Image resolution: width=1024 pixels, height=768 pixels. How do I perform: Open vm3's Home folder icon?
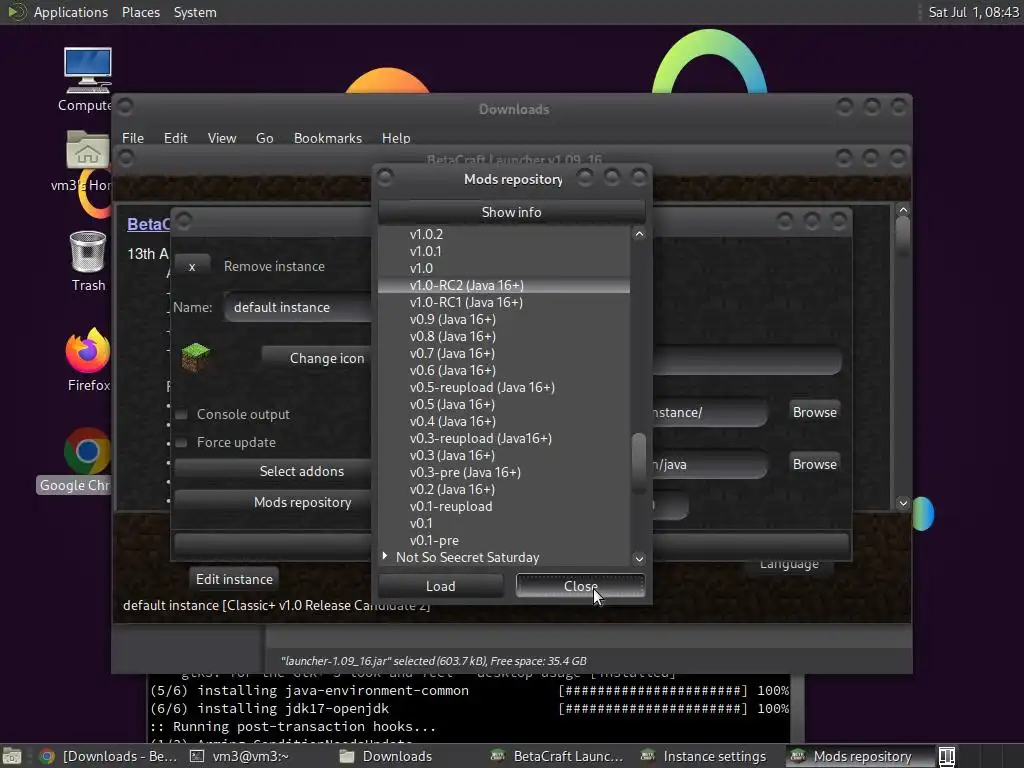[88, 150]
